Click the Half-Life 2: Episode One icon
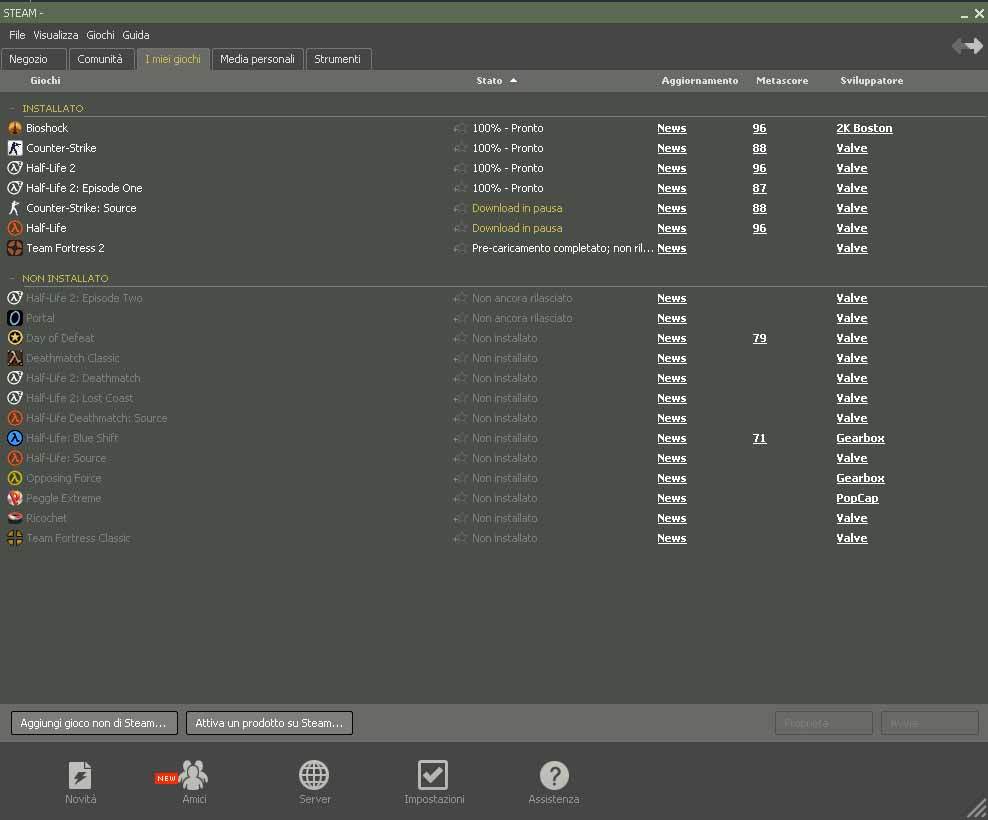Viewport: 988px width, 820px height. pyautogui.click(x=14, y=188)
